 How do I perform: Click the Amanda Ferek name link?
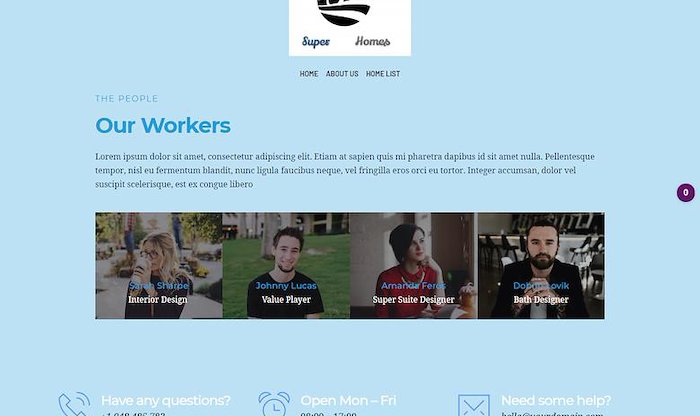pyautogui.click(x=413, y=285)
